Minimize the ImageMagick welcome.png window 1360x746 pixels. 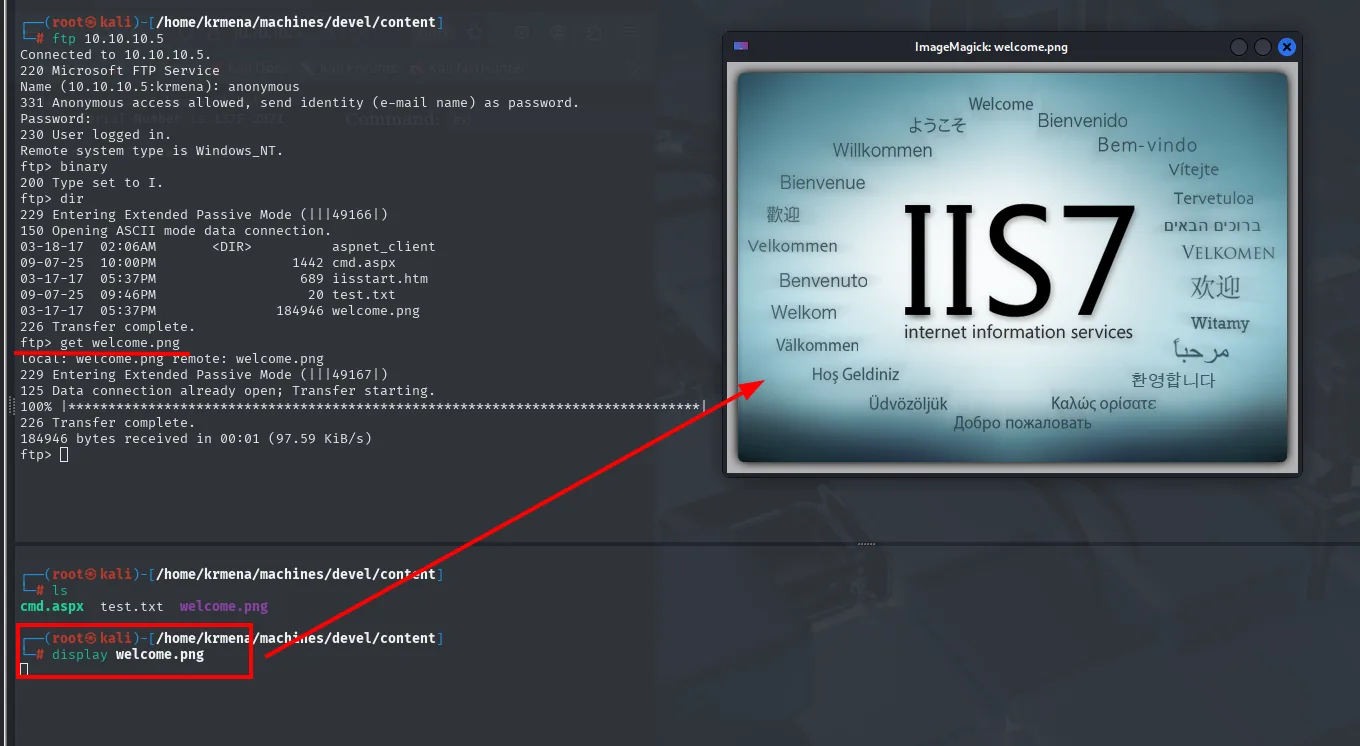coord(1239,47)
